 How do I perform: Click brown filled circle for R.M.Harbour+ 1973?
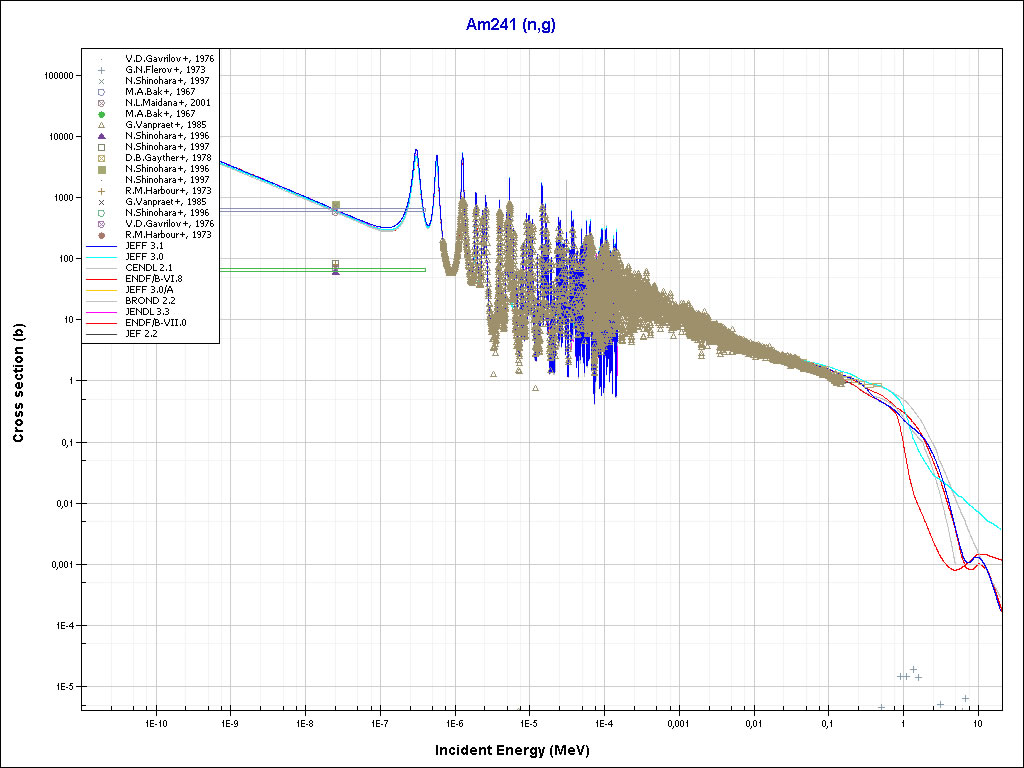click(x=101, y=235)
